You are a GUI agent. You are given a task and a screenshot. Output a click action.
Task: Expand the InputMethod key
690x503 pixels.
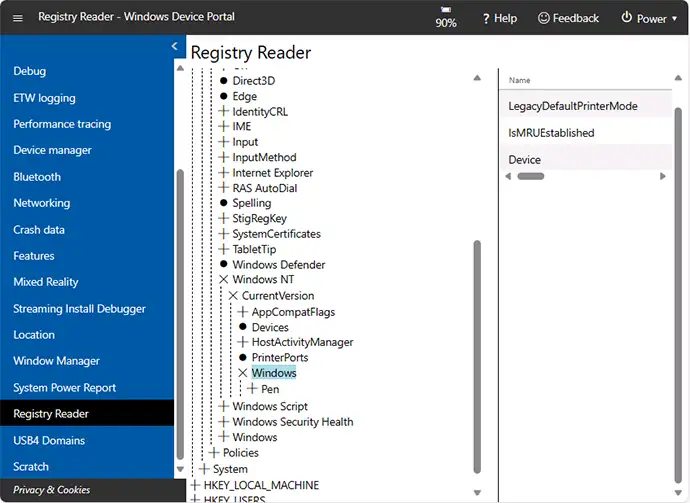click(x=224, y=157)
